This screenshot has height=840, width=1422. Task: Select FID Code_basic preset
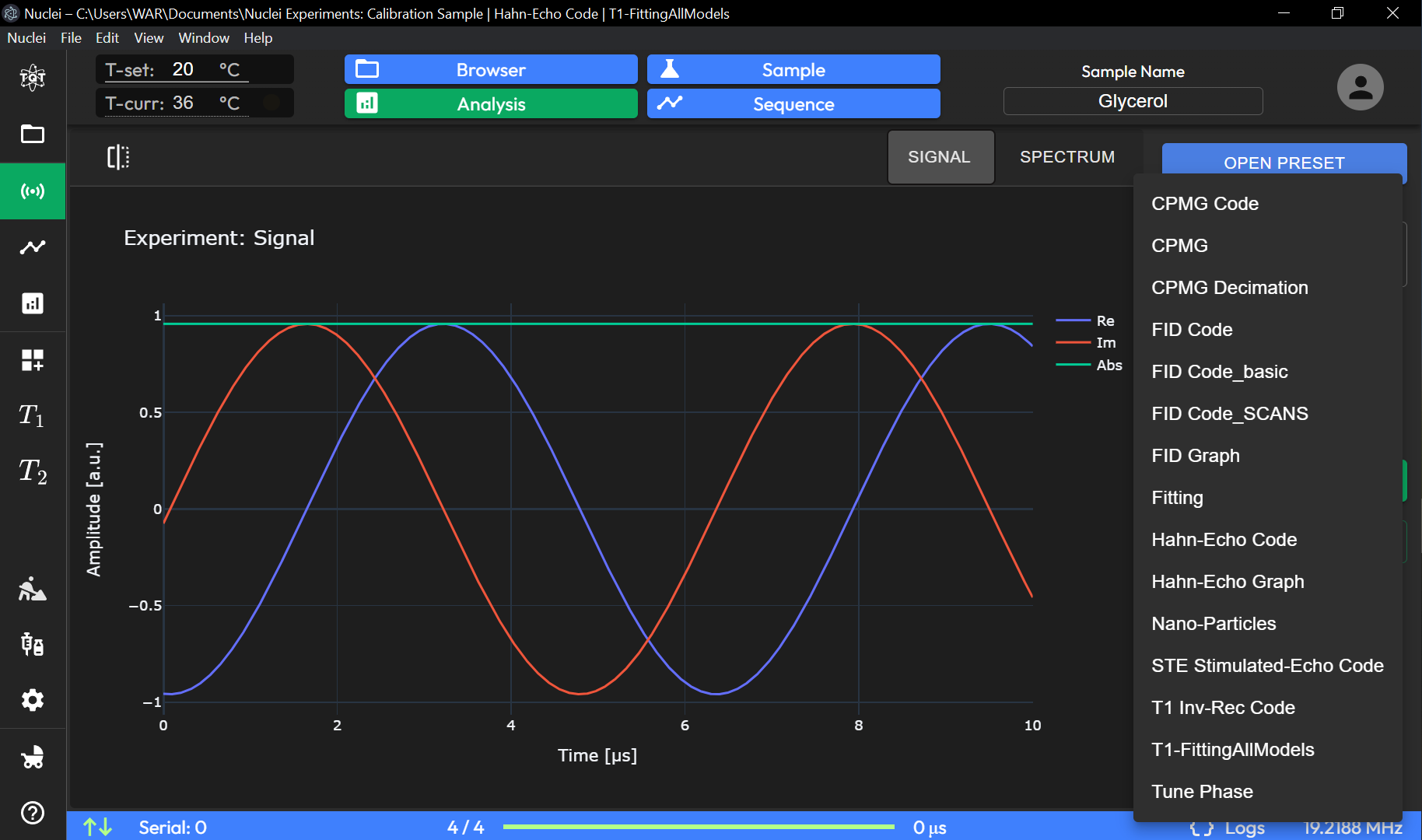pyautogui.click(x=1268, y=372)
